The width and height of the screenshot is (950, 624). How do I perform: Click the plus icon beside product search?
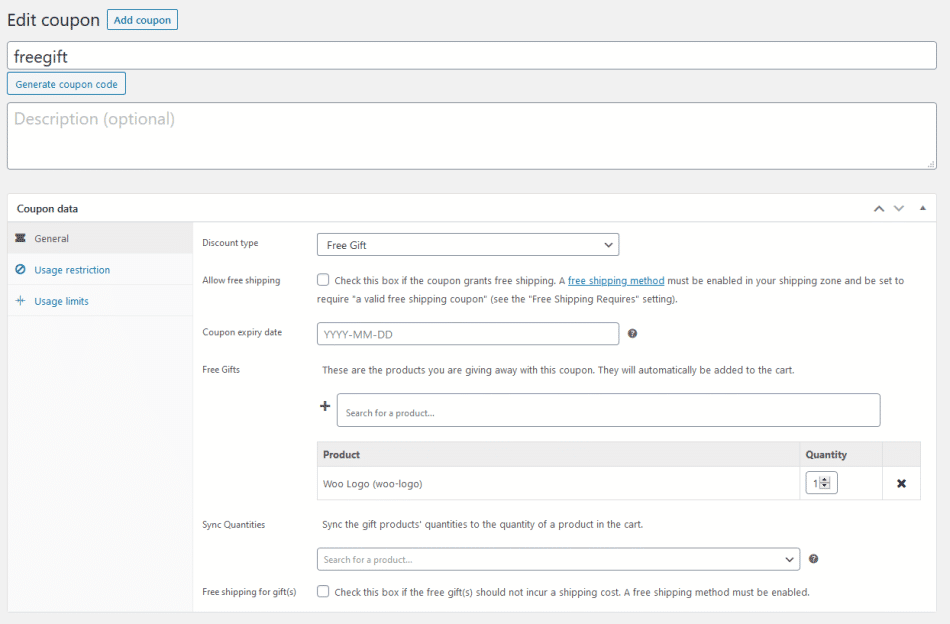(324, 406)
